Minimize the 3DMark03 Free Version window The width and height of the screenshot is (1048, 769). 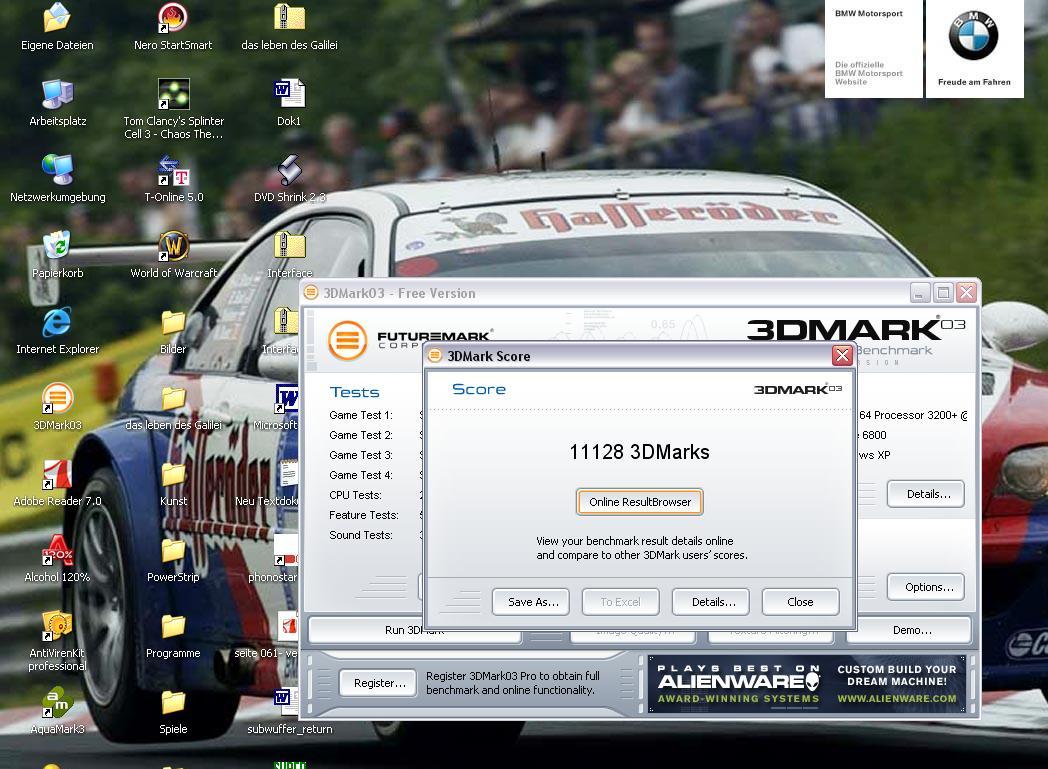tap(920, 293)
